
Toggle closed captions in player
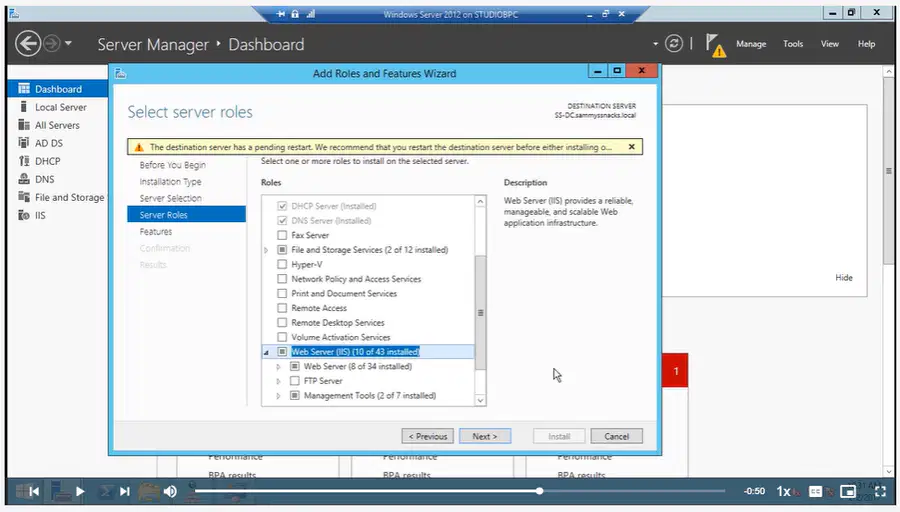(x=815, y=491)
